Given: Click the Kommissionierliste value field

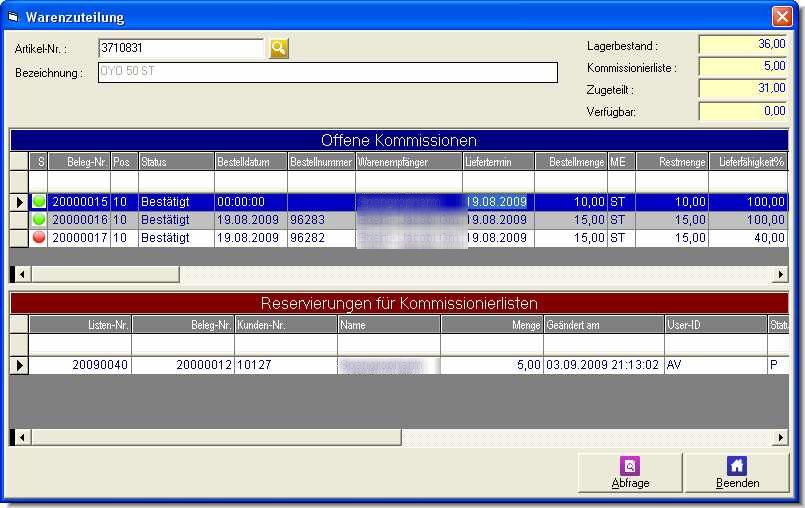Looking at the screenshot, I should [743, 66].
